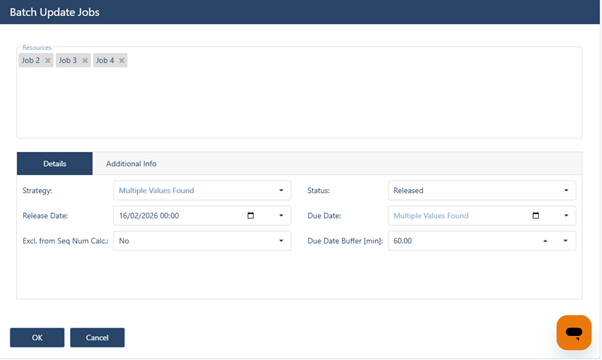Click the Resources field label
The width and height of the screenshot is (602, 360).
(x=37, y=48)
